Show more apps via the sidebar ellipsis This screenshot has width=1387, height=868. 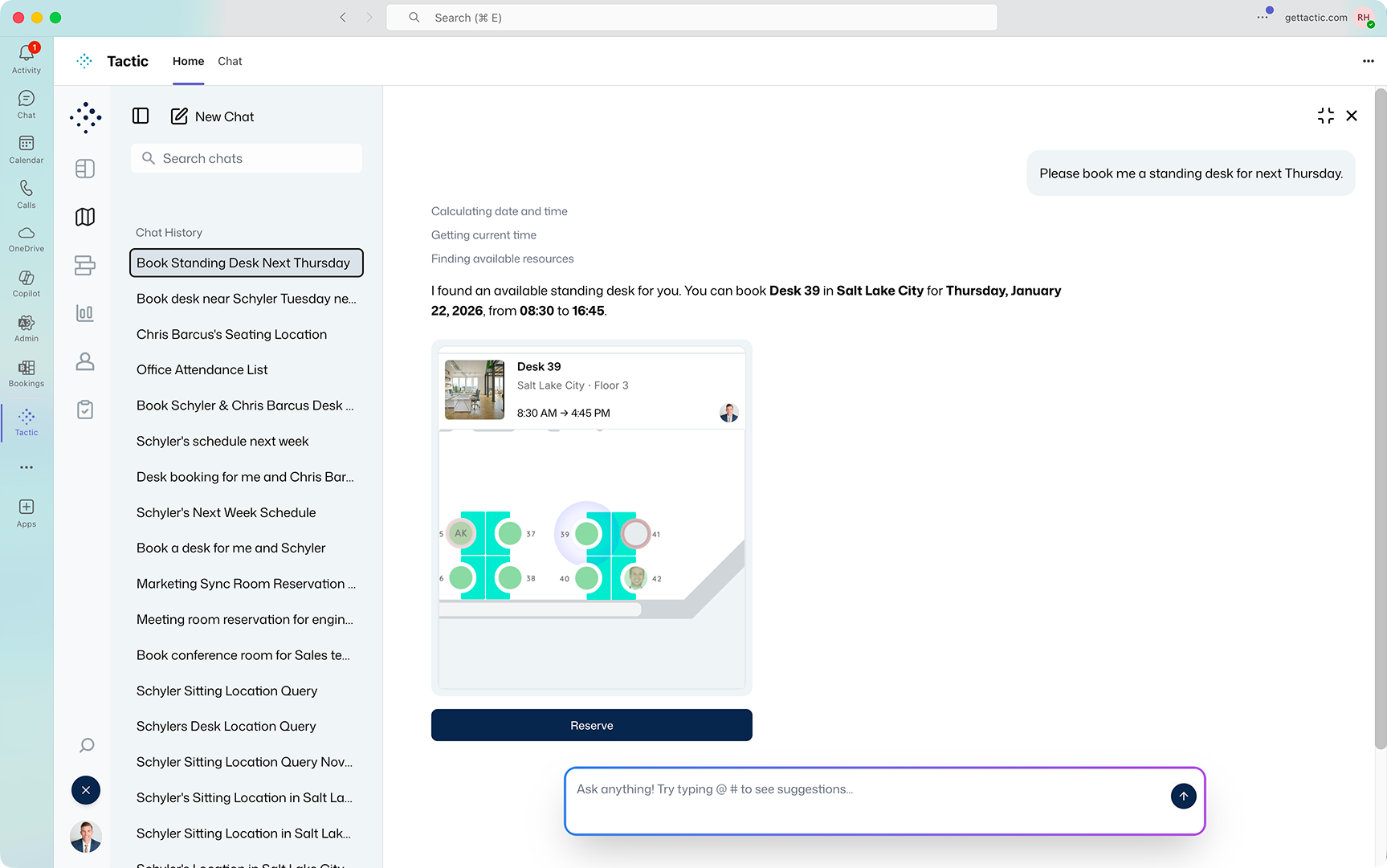point(27,467)
